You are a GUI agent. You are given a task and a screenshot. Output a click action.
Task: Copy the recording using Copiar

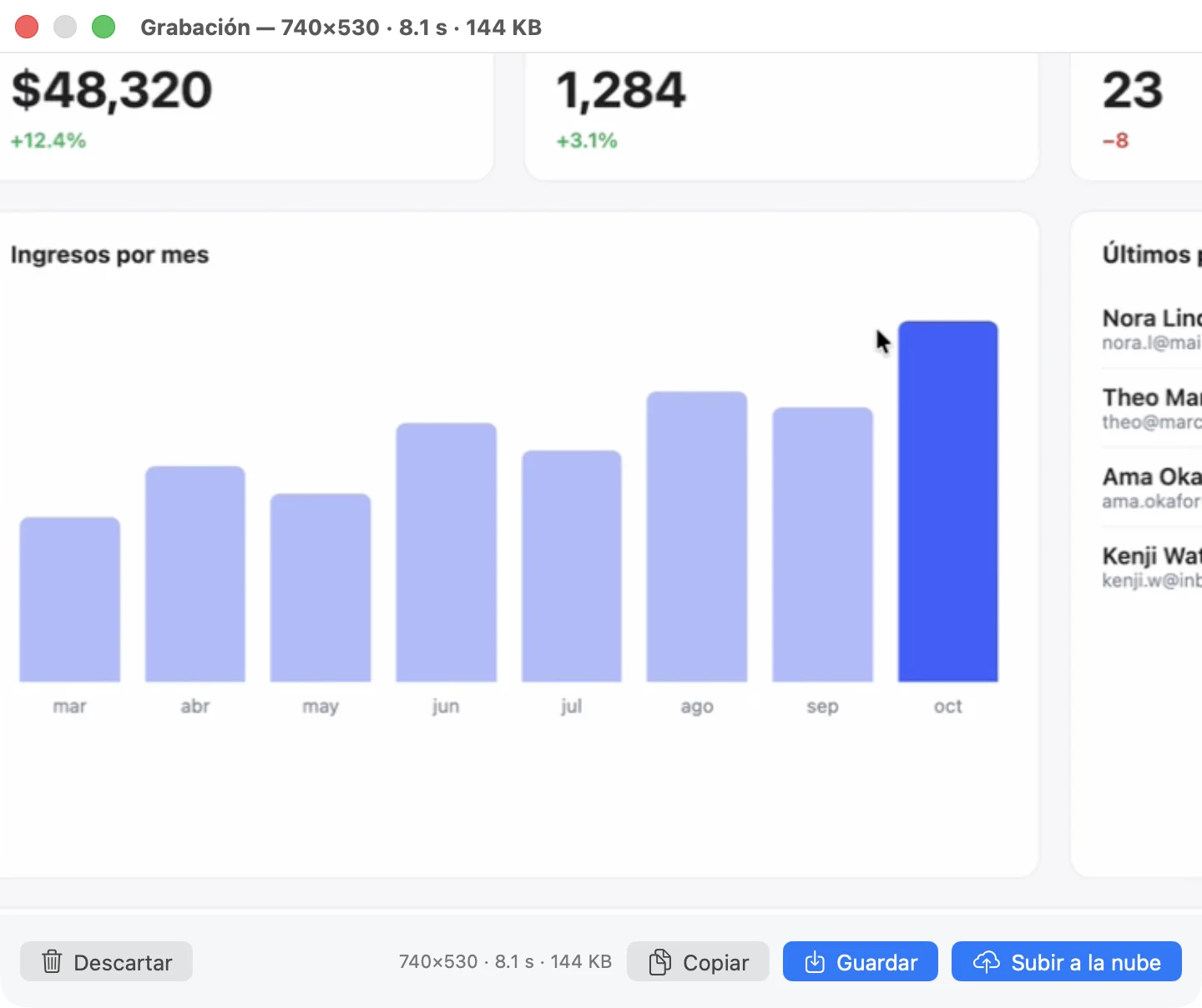698,962
